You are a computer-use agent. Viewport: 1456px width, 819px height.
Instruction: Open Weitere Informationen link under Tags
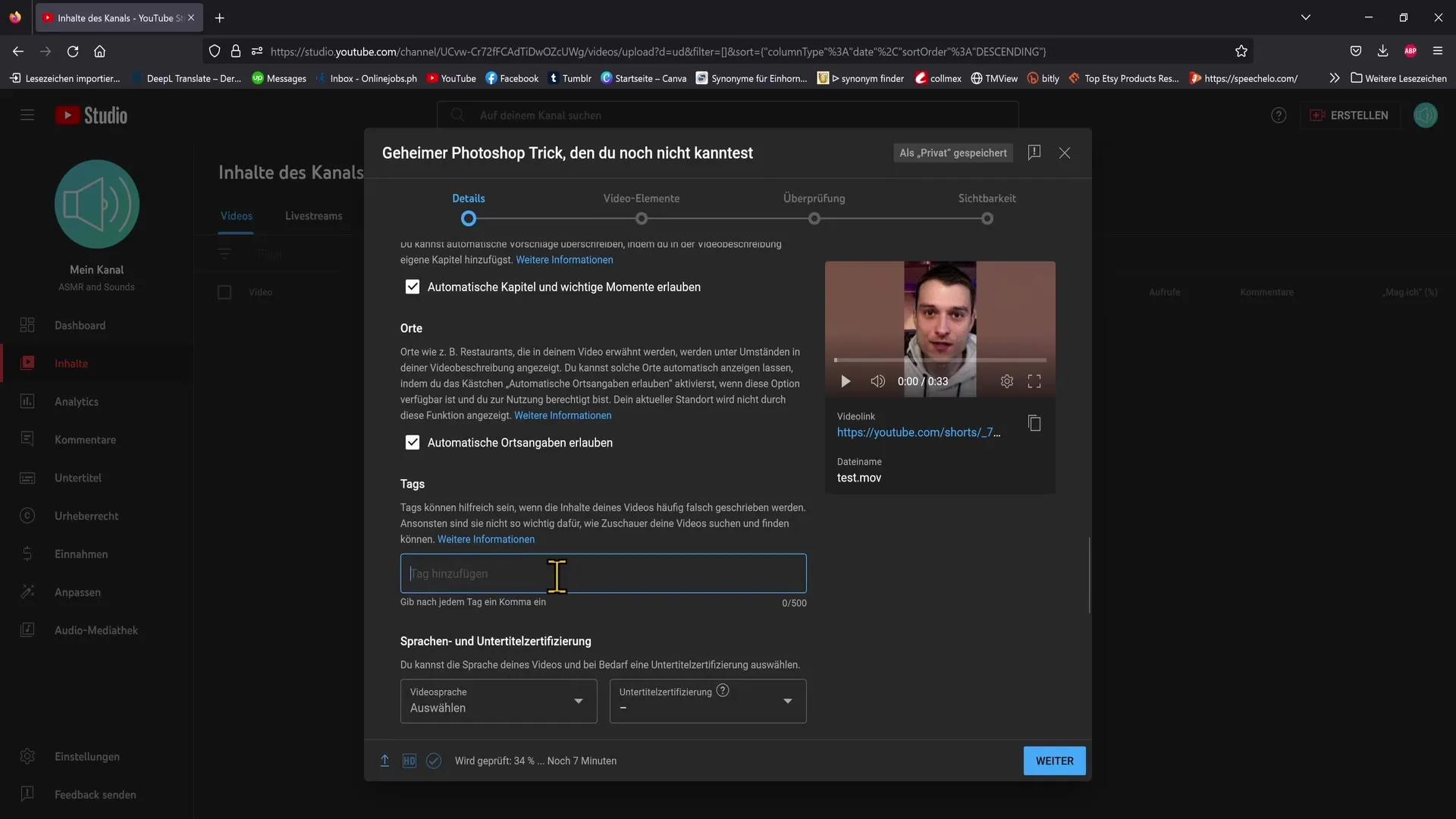[x=486, y=539]
